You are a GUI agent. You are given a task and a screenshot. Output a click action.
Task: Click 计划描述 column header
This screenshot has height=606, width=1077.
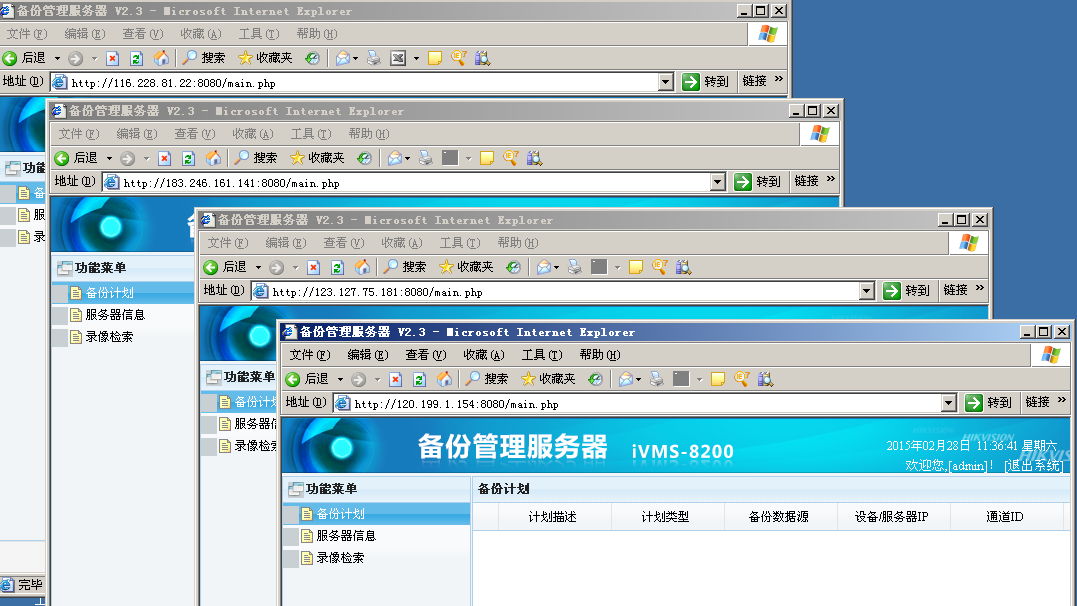(x=552, y=517)
